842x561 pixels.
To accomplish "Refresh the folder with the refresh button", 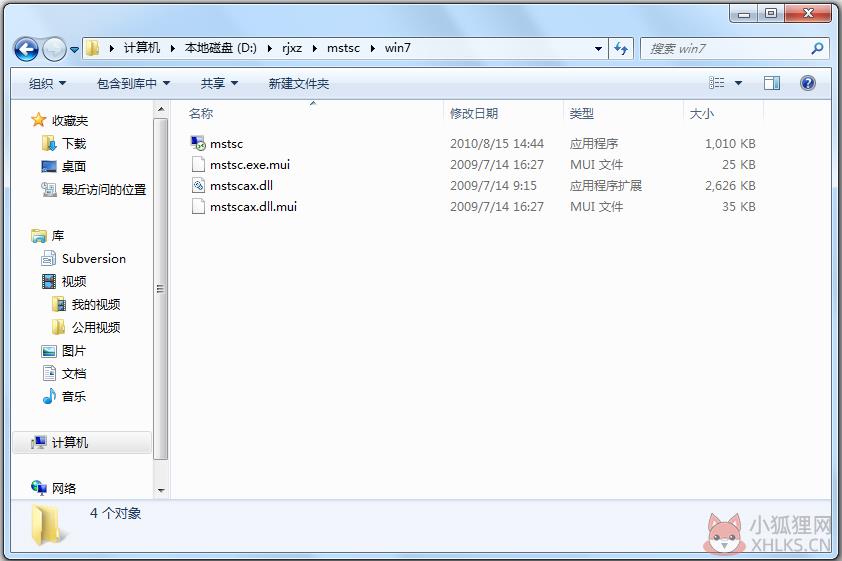I will pos(621,48).
